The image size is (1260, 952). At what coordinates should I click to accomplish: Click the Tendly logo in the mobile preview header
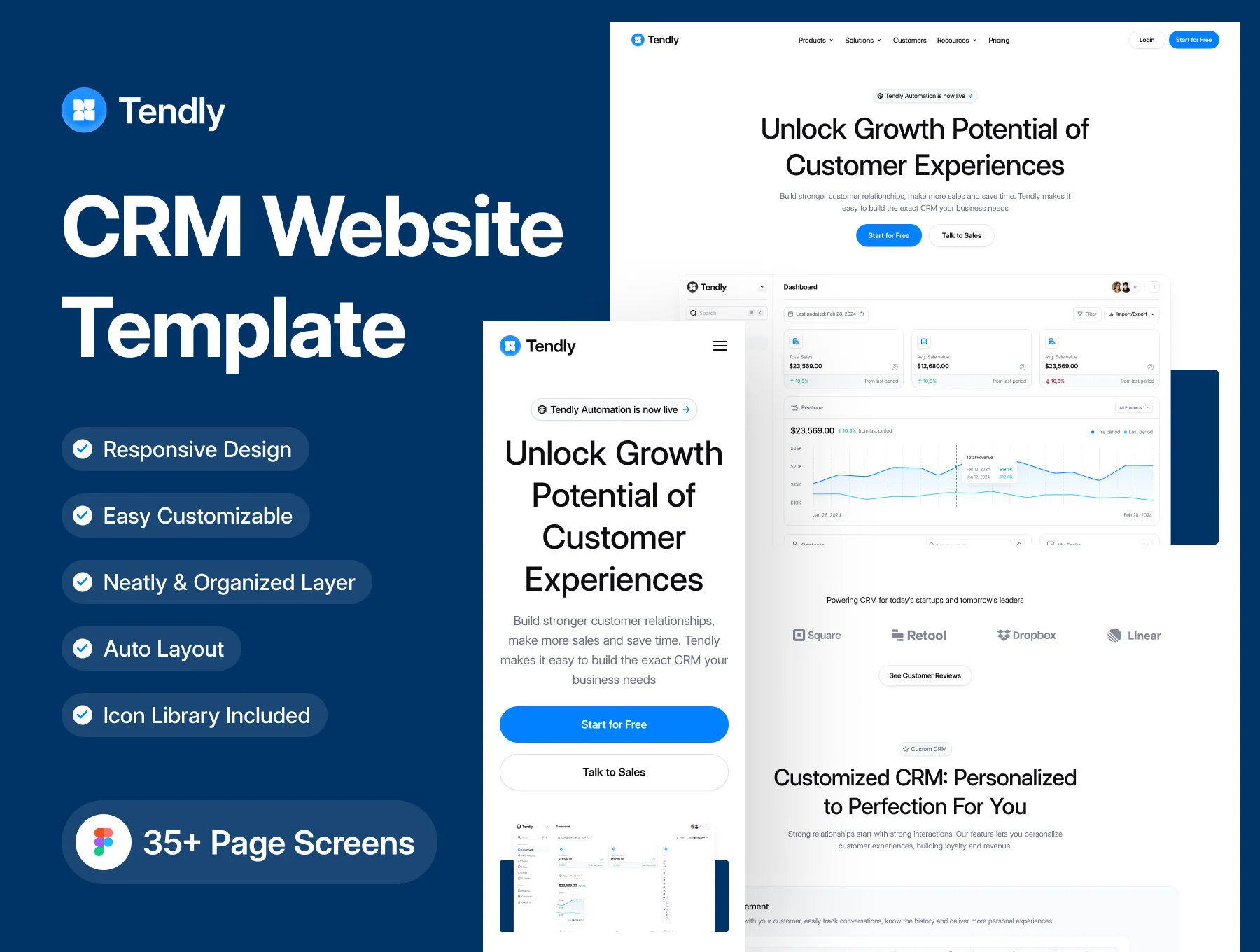(x=538, y=346)
